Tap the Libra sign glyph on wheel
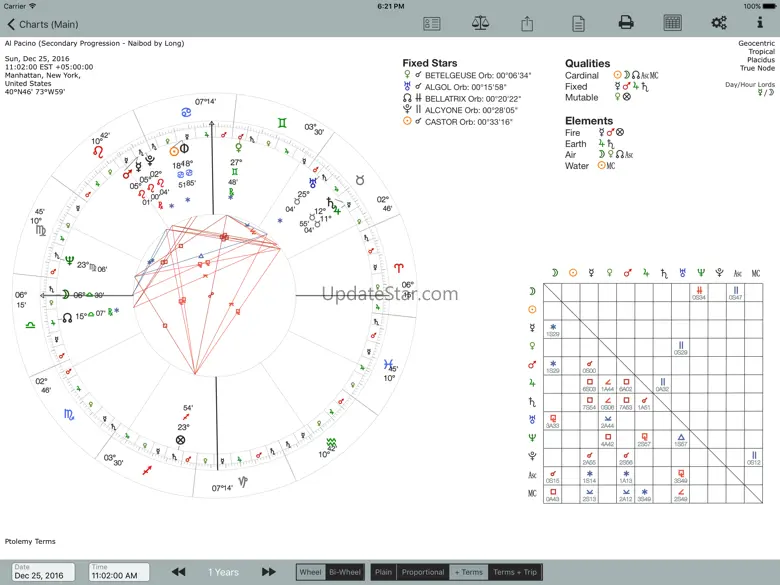Image resolution: width=780 pixels, height=585 pixels. click(30, 325)
